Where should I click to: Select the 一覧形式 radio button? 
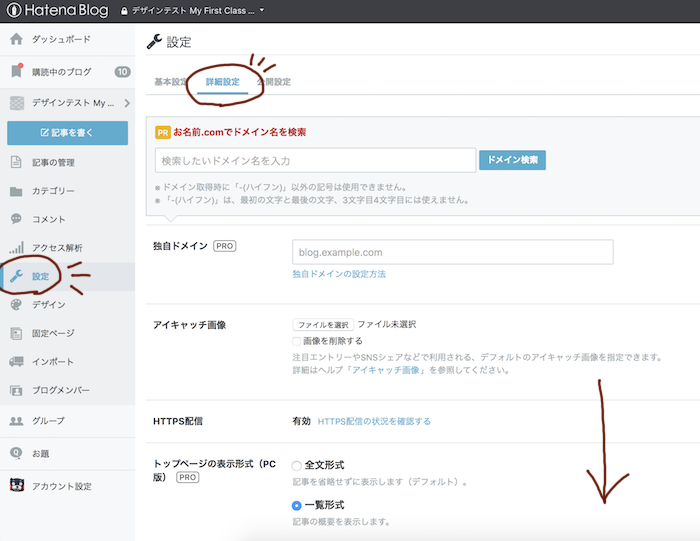296,506
